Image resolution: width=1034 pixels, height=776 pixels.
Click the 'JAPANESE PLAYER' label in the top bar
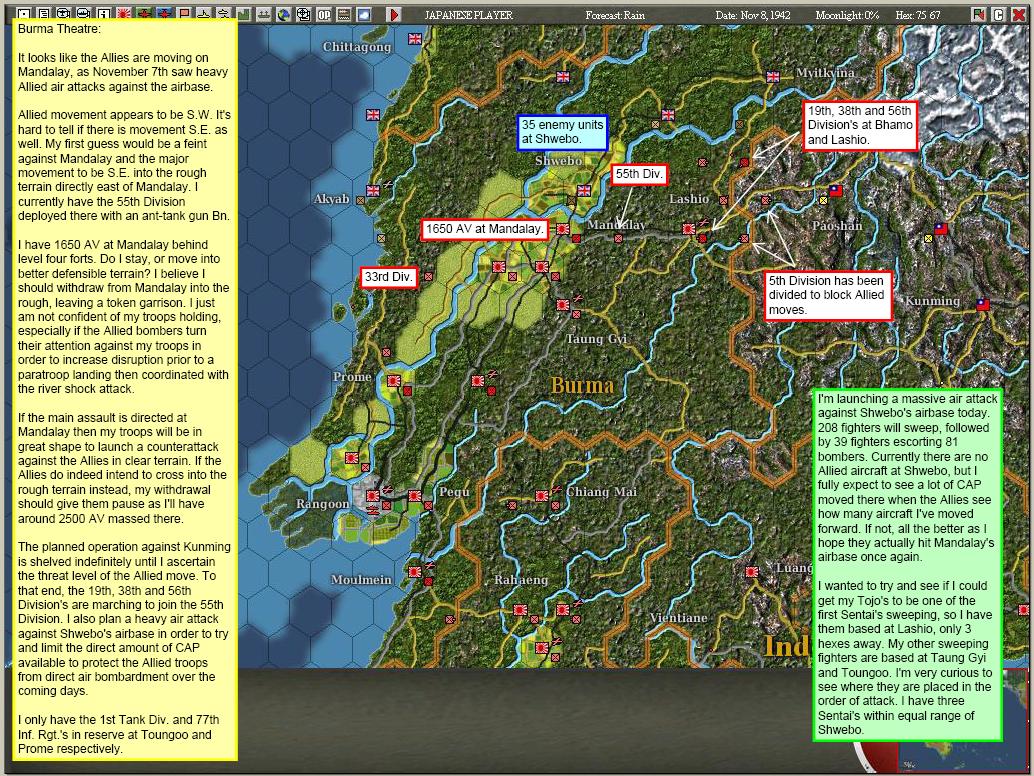tap(468, 15)
